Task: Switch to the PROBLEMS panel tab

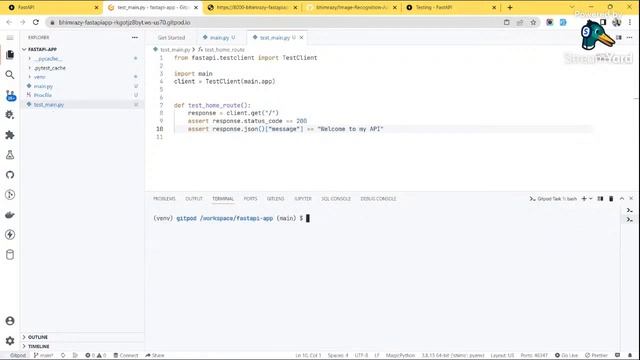Action: tap(164, 199)
